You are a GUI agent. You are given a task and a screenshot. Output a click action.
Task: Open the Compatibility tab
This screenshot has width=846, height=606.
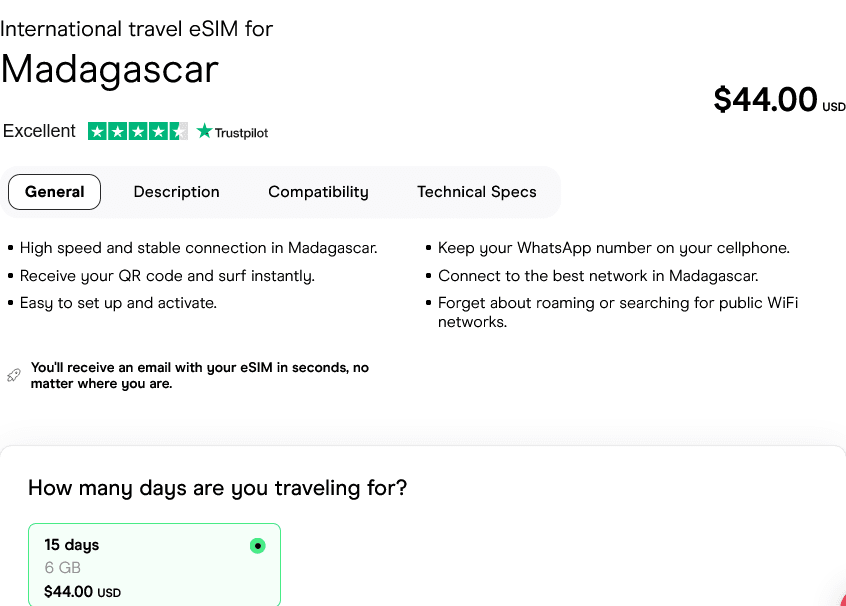click(318, 192)
